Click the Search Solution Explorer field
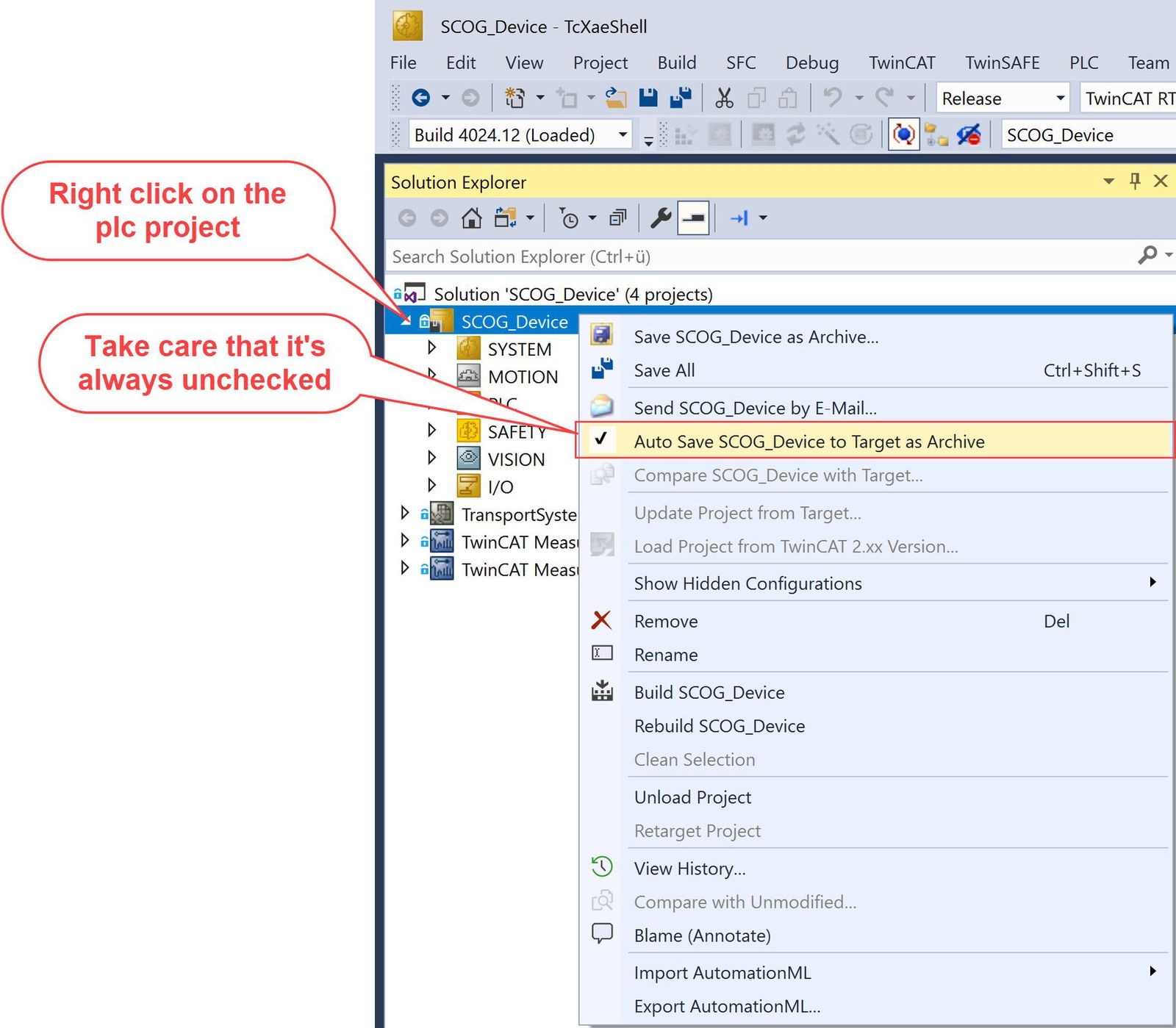The width and height of the screenshot is (1176, 1028). coord(761,256)
